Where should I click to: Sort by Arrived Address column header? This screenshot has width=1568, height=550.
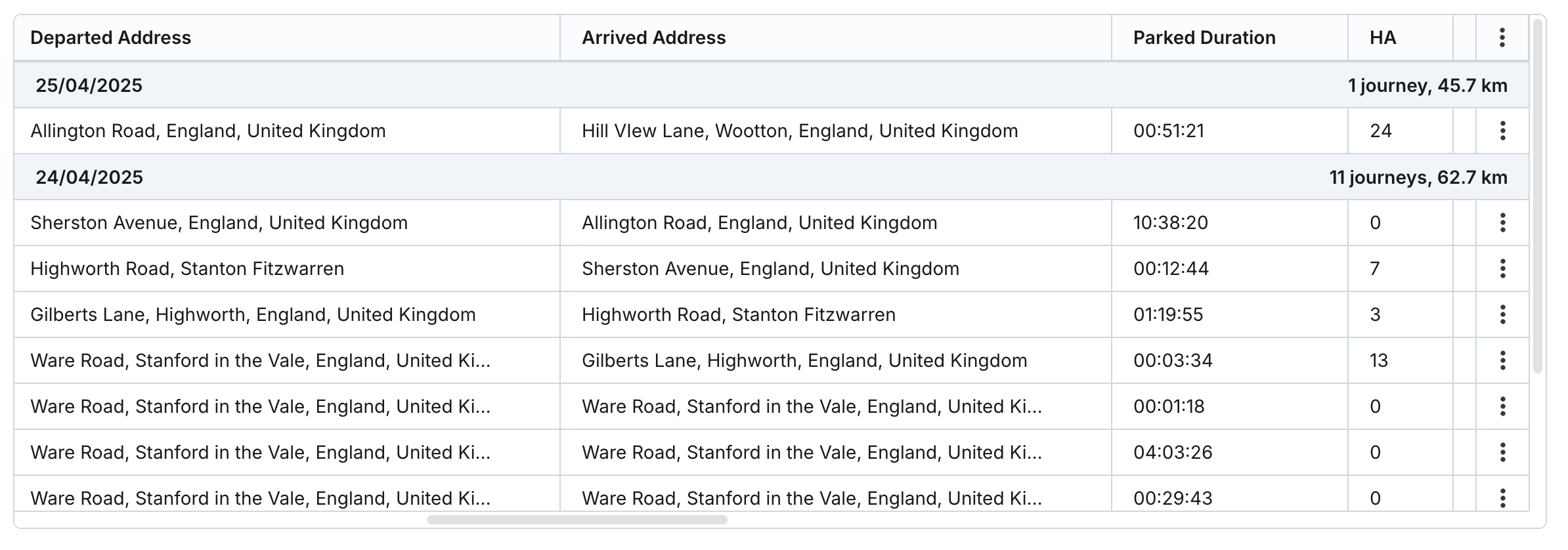click(x=654, y=38)
